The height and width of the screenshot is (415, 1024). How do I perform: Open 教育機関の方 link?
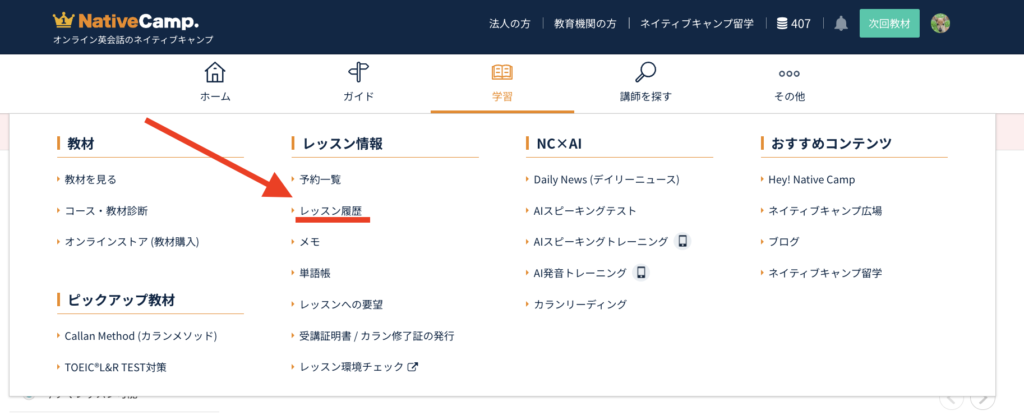pyautogui.click(x=585, y=24)
